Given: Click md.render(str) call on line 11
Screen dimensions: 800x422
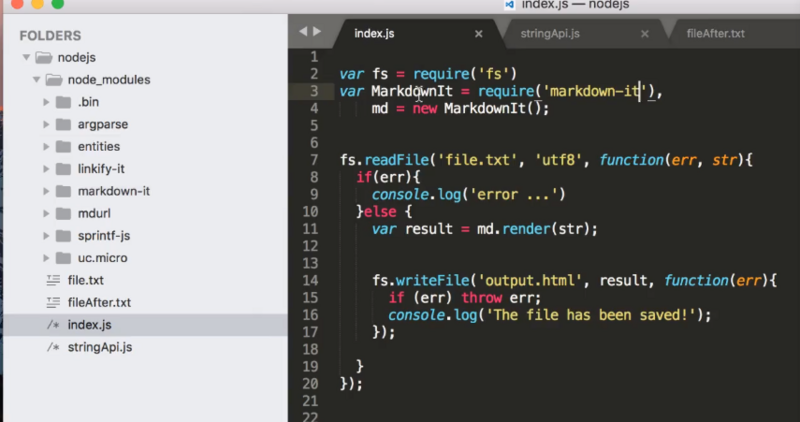Looking at the screenshot, I should coord(532,229).
